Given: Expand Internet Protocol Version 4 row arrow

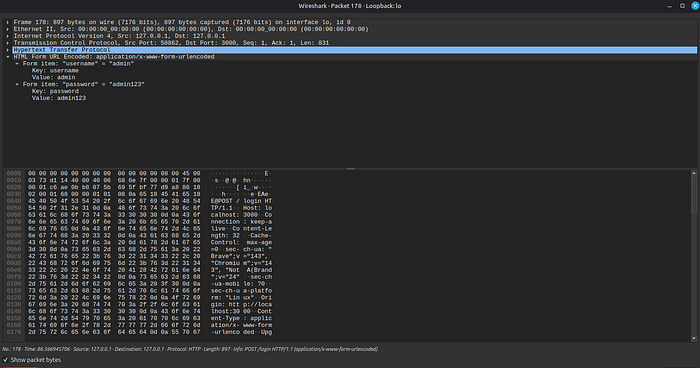Looking at the screenshot, I should pos(8,36).
